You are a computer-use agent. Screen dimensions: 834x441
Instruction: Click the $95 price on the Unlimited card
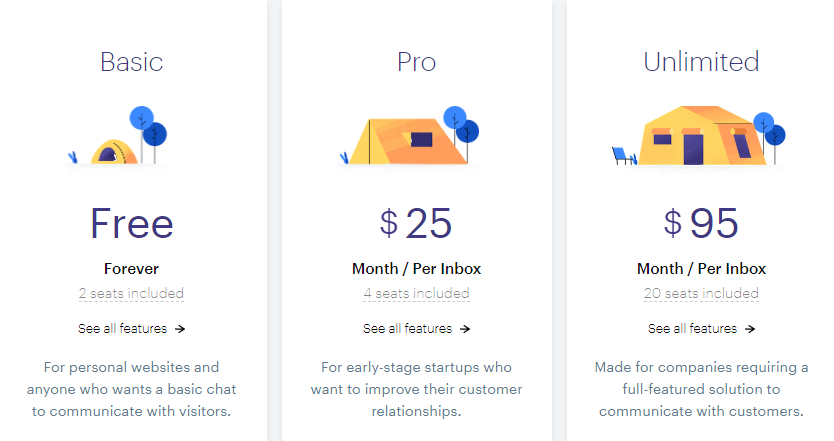pyautogui.click(x=701, y=223)
